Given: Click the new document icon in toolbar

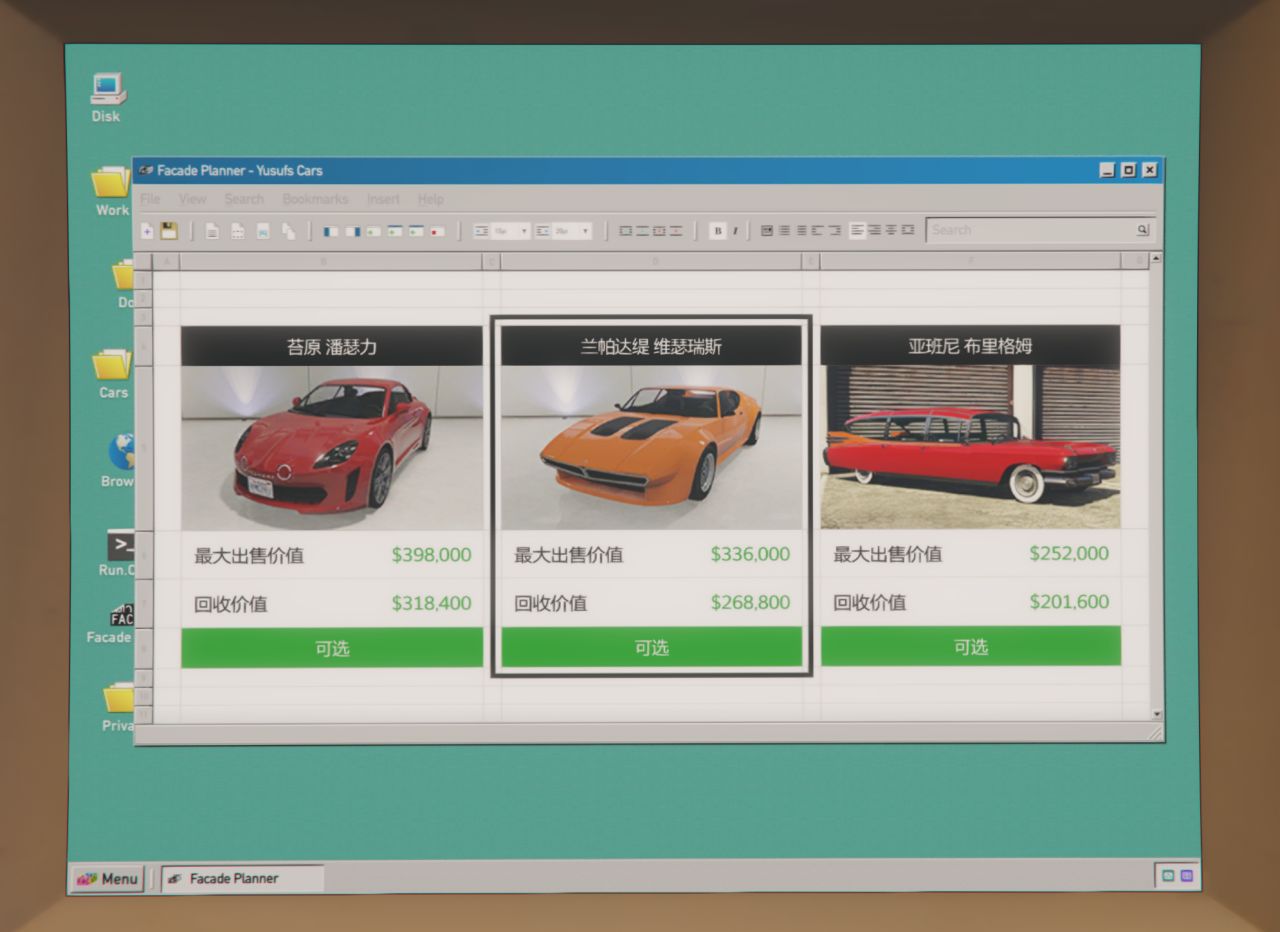Looking at the screenshot, I should point(147,231).
